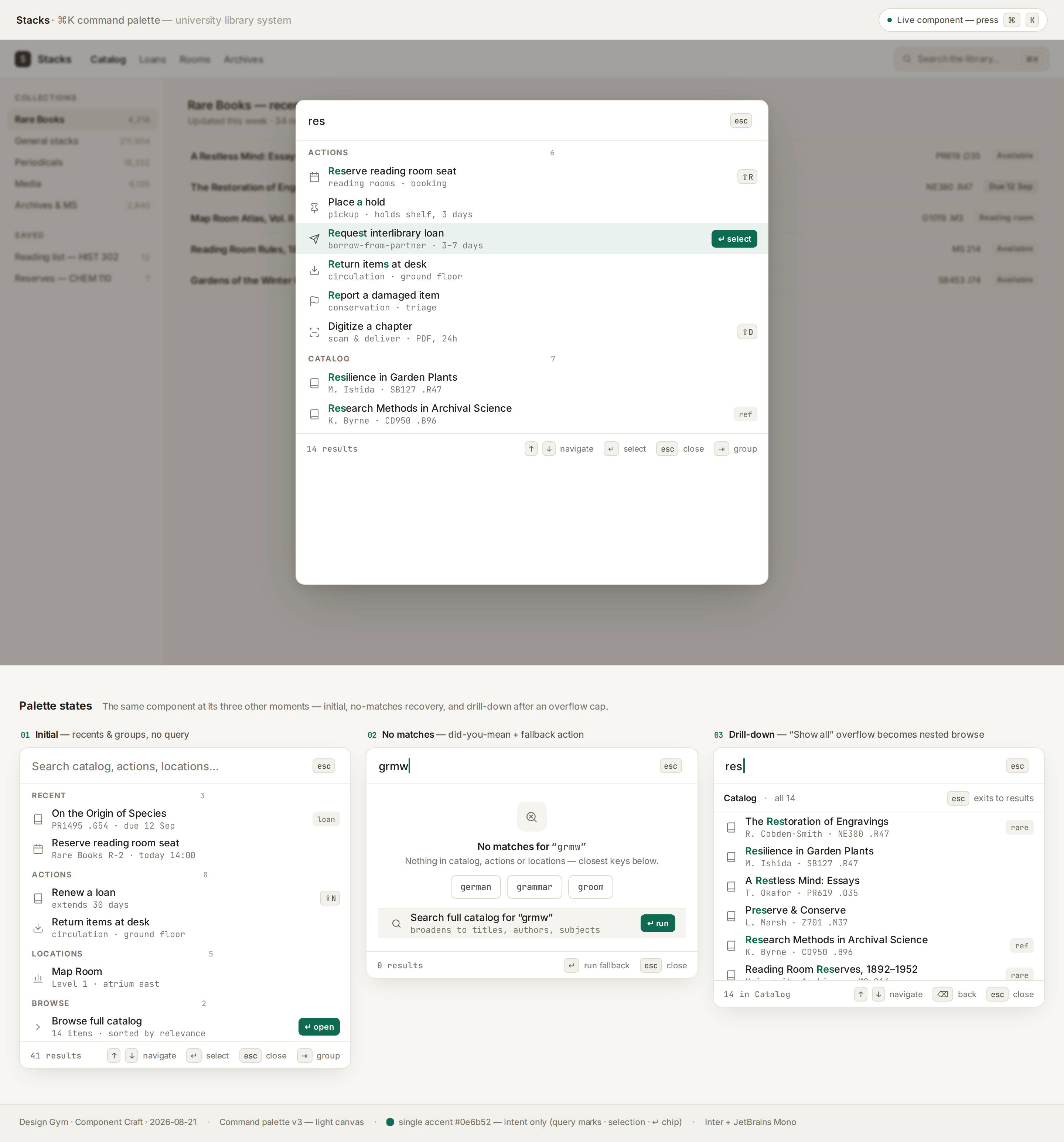Focus the Search catalog, actions, locations field
Viewport: 1064px width, 1142px height.
click(168, 766)
